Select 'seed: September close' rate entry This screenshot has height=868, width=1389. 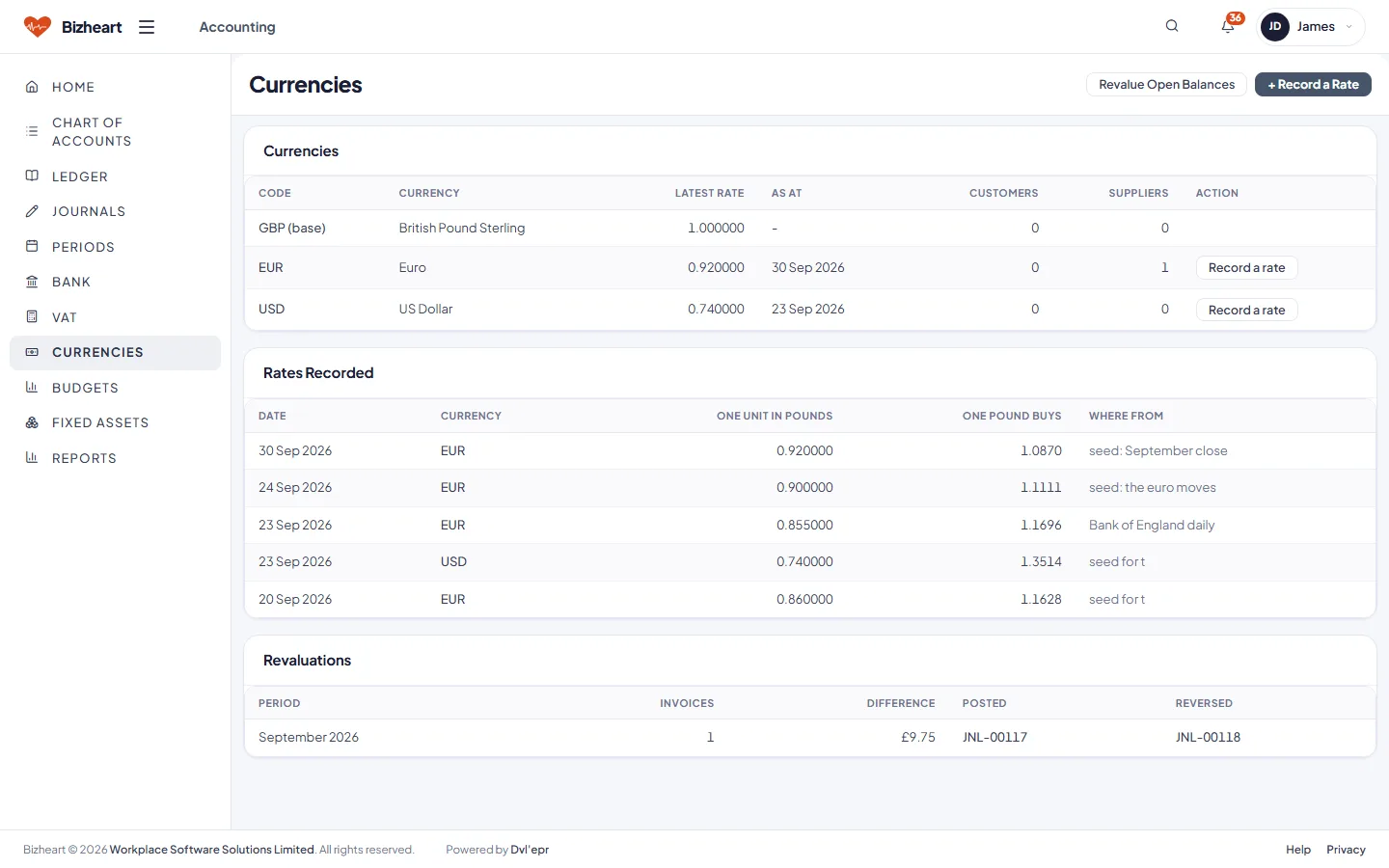click(x=1158, y=450)
